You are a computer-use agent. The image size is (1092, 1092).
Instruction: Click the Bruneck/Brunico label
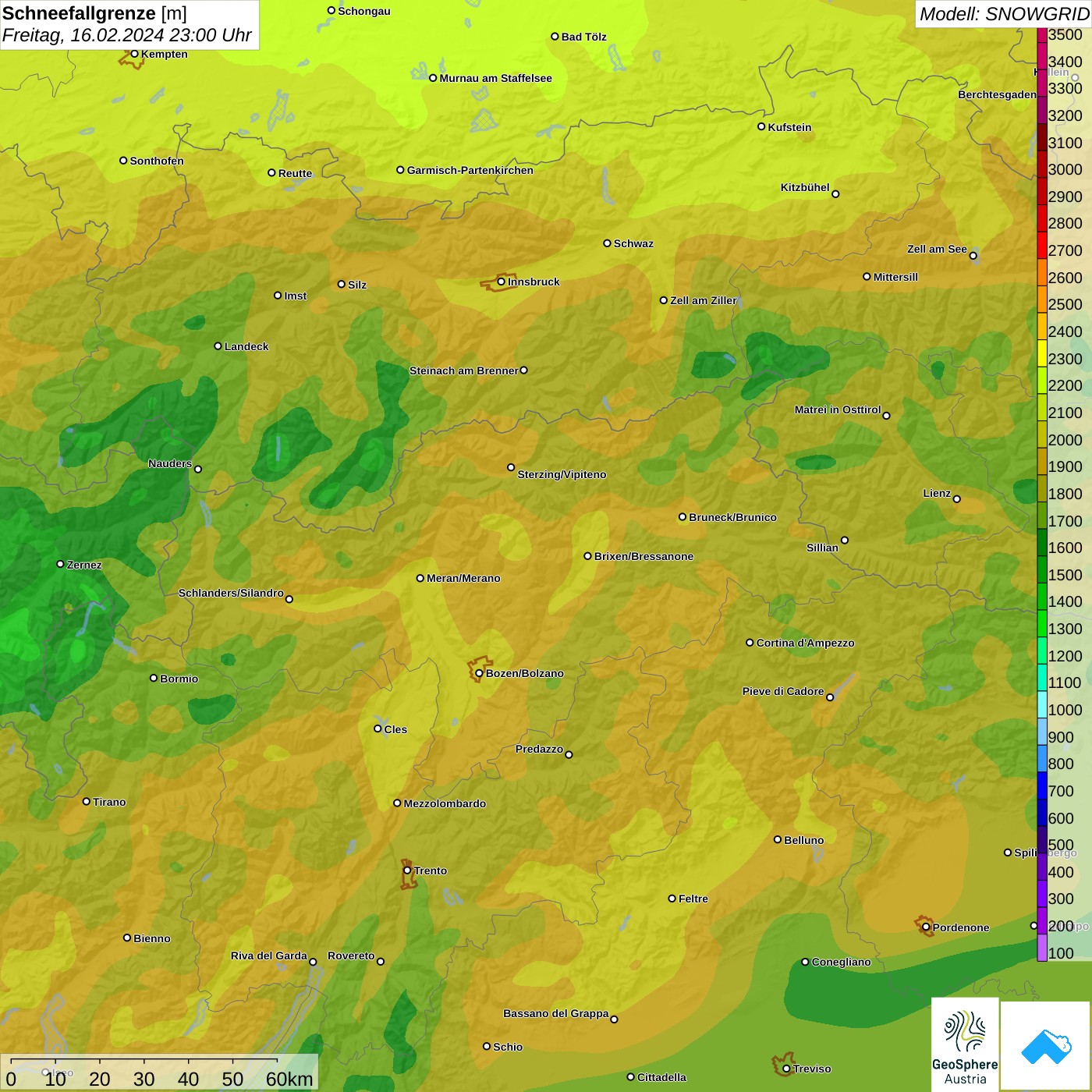(732, 517)
